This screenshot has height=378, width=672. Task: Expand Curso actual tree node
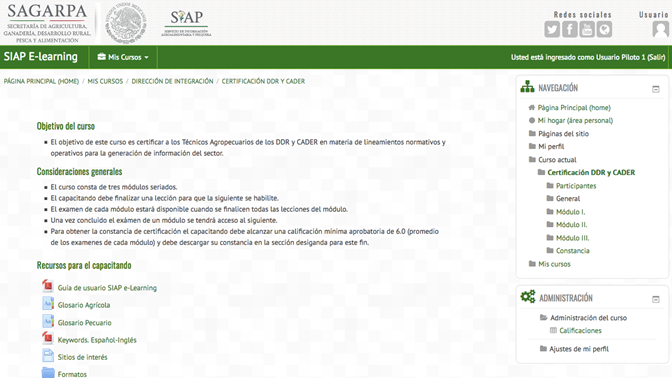pos(557,160)
